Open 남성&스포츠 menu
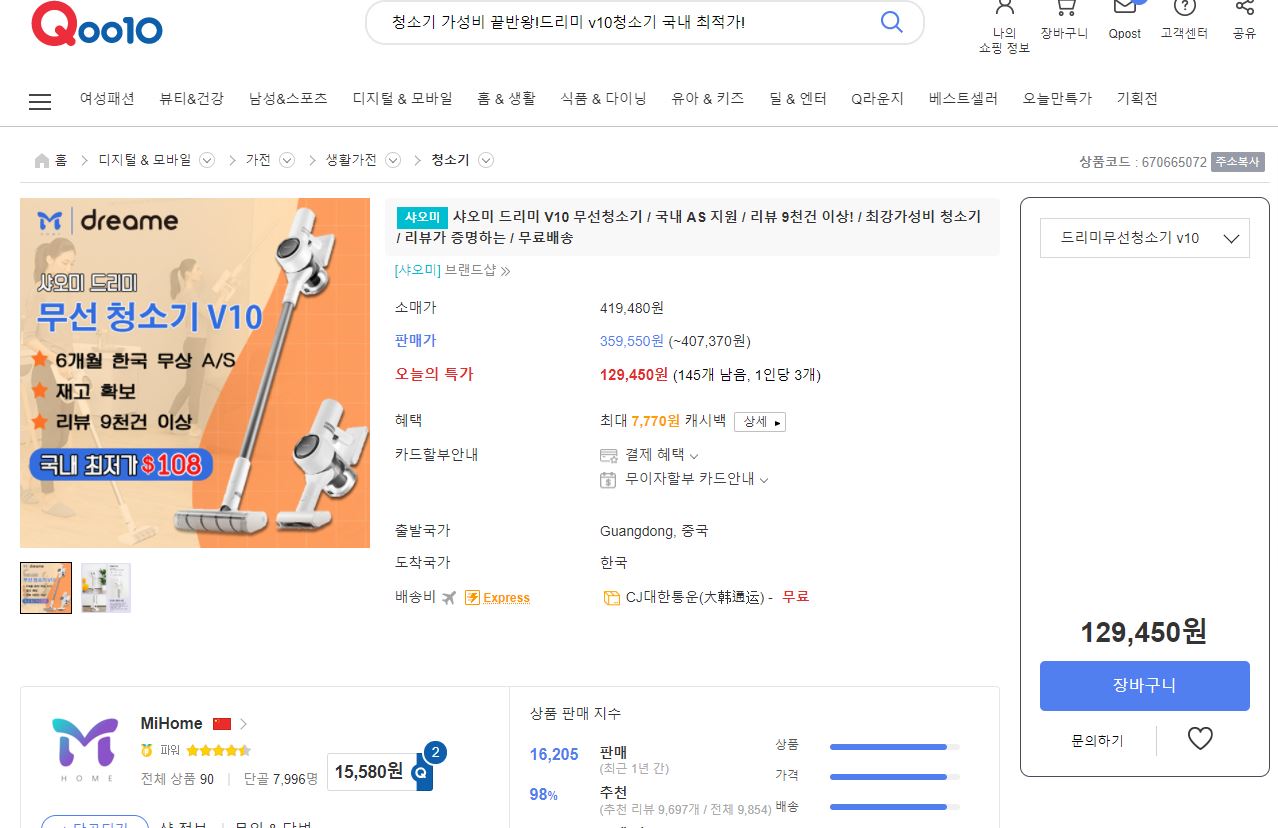The width and height of the screenshot is (1278, 828). click(288, 99)
